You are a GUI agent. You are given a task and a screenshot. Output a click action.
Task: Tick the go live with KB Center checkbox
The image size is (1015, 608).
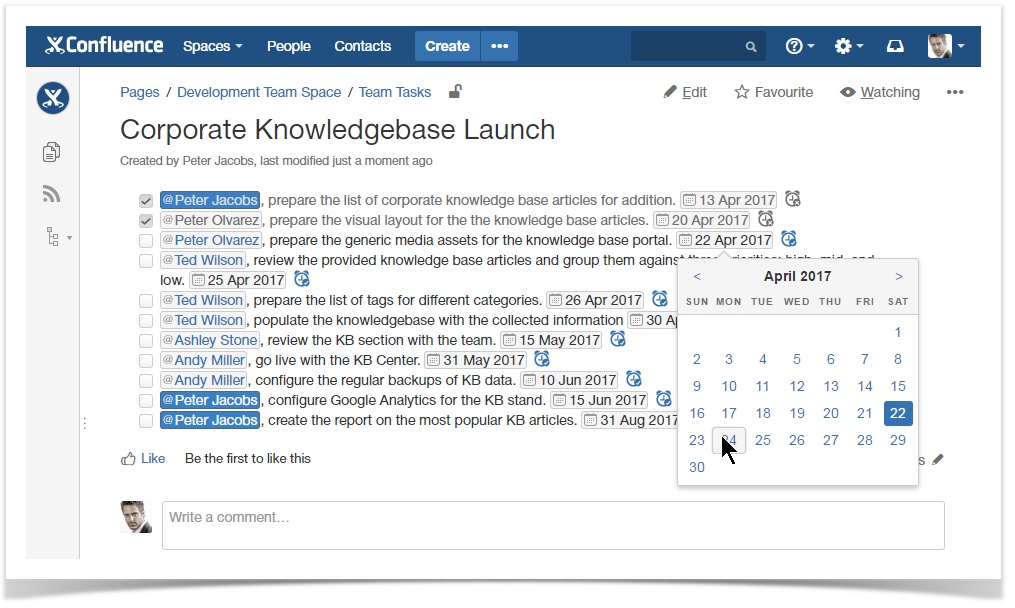[x=146, y=361]
